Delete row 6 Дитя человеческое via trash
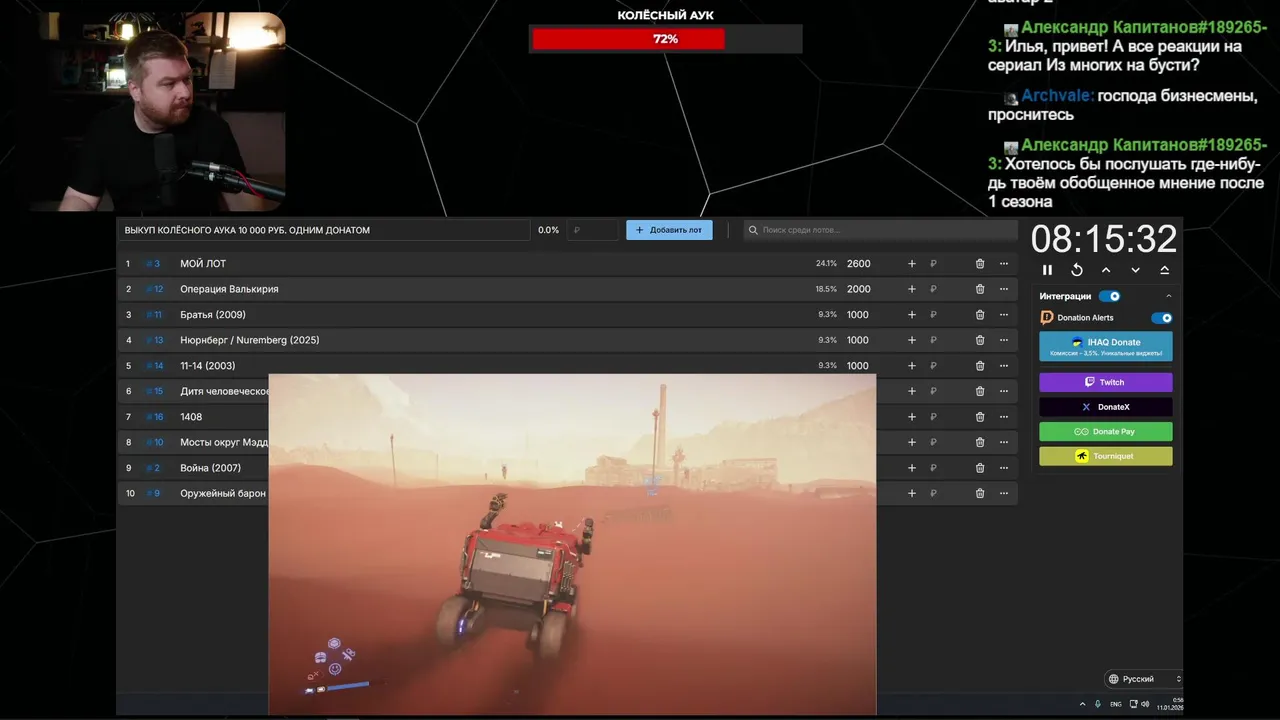This screenshot has height=720, width=1280. pos(980,391)
